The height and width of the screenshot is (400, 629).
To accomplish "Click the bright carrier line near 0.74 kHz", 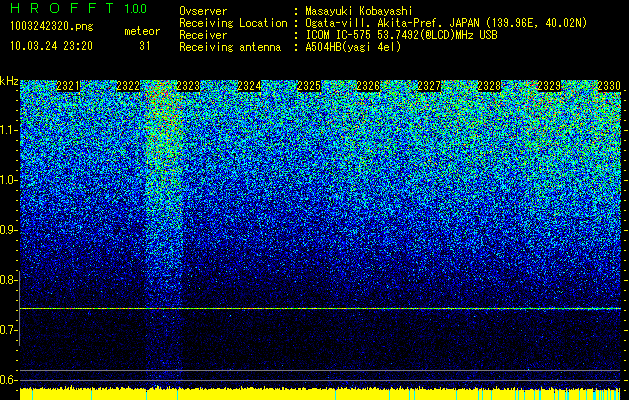I will (320, 309).
